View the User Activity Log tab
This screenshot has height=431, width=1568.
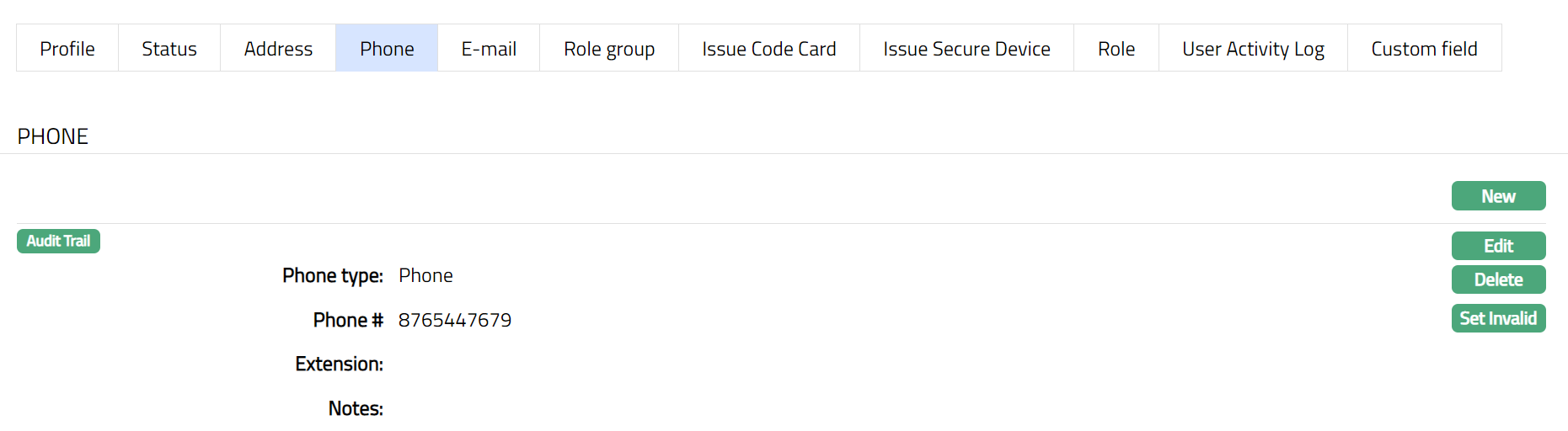[1253, 49]
